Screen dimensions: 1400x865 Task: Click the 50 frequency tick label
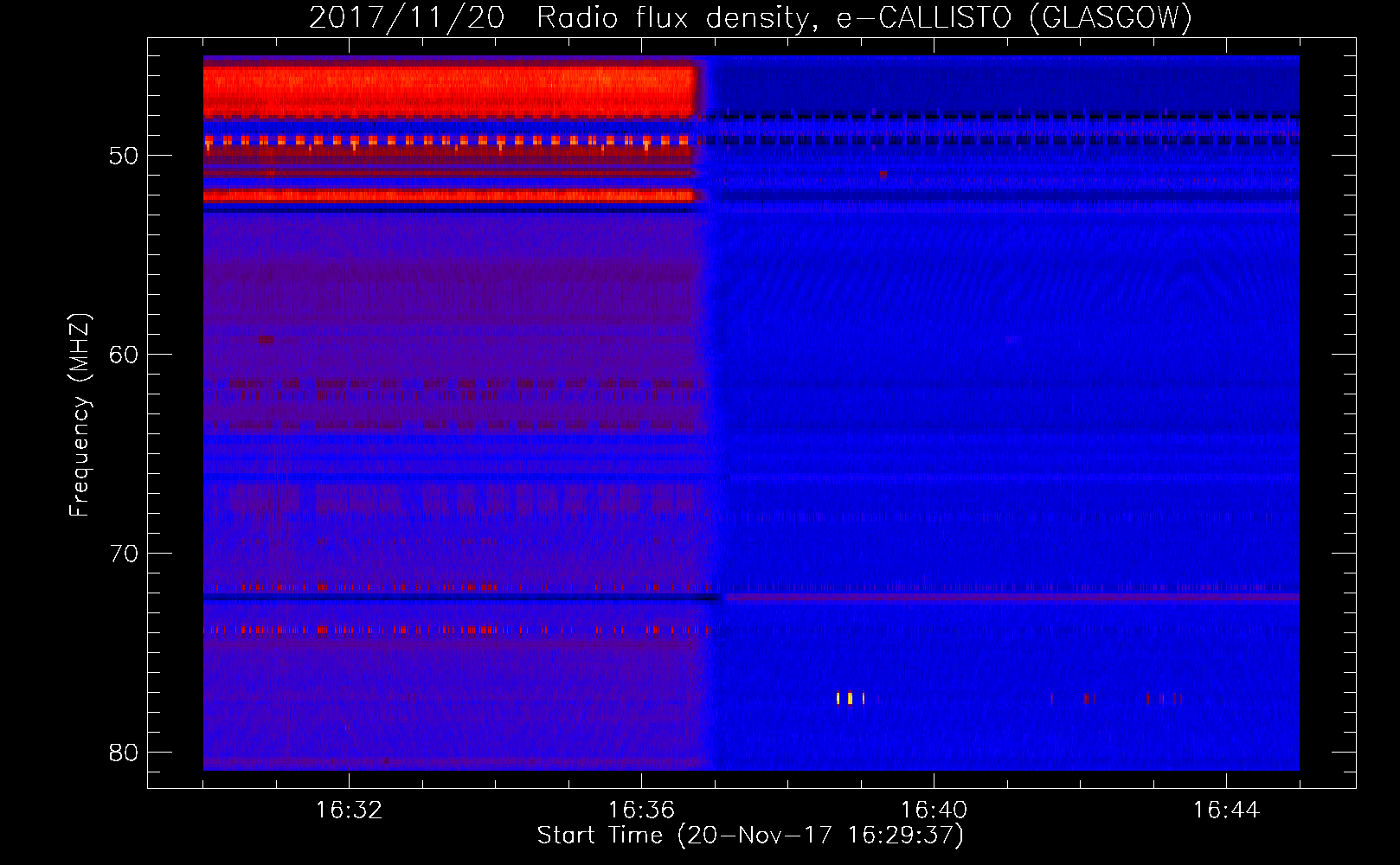(x=124, y=156)
